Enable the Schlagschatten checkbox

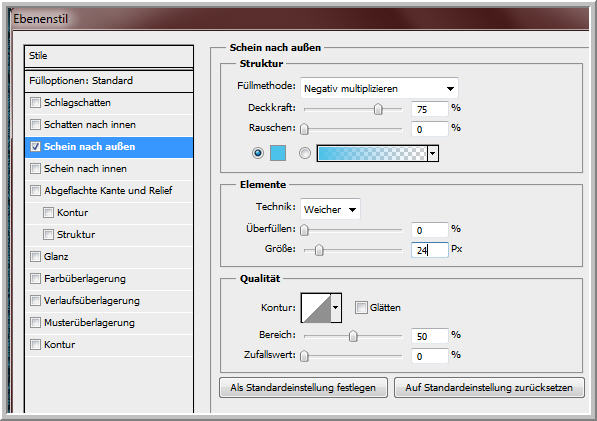pyautogui.click(x=35, y=102)
